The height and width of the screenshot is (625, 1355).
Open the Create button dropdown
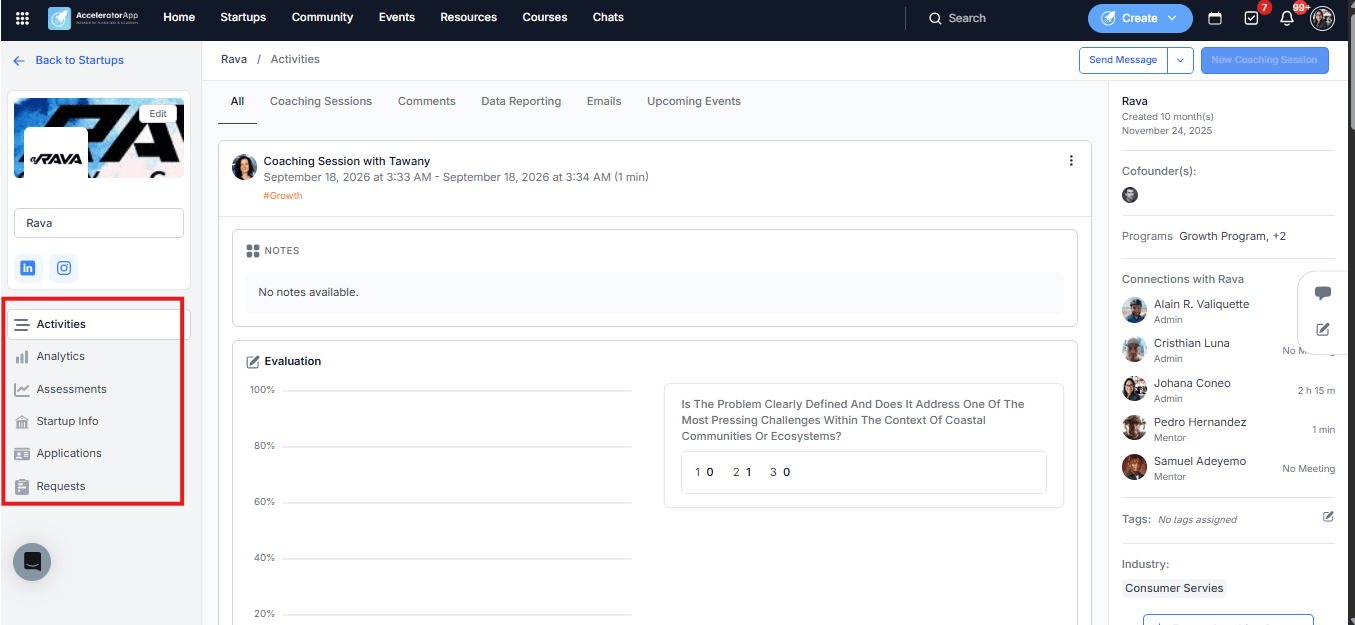[x=1140, y=18]
